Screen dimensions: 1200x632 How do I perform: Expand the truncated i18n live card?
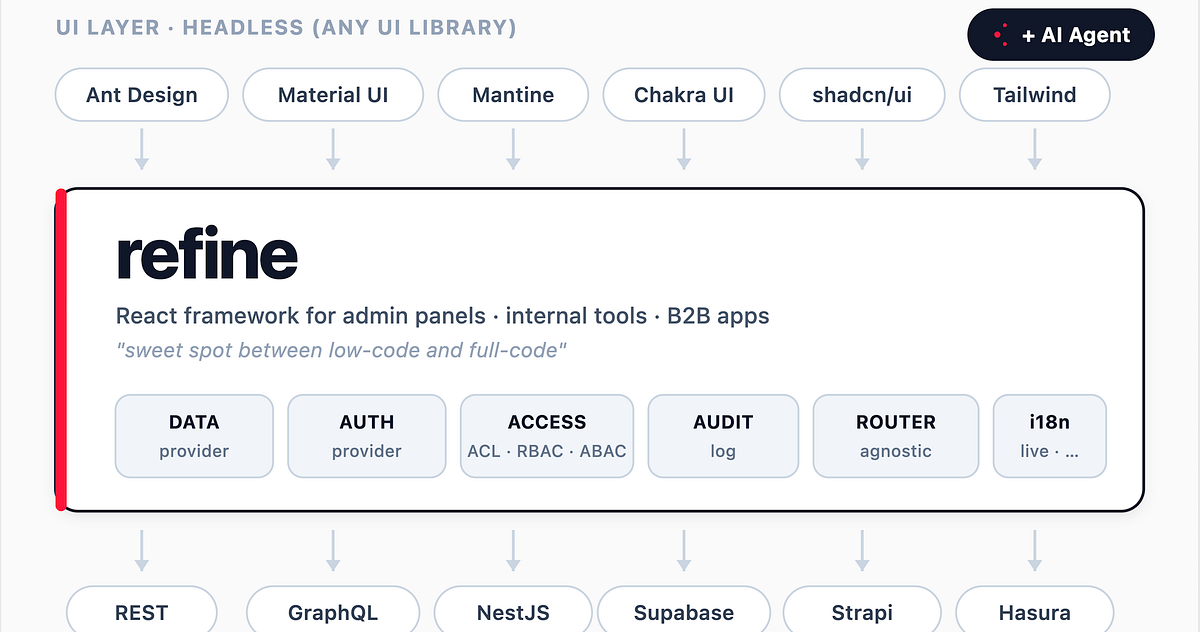(1049, 436)
